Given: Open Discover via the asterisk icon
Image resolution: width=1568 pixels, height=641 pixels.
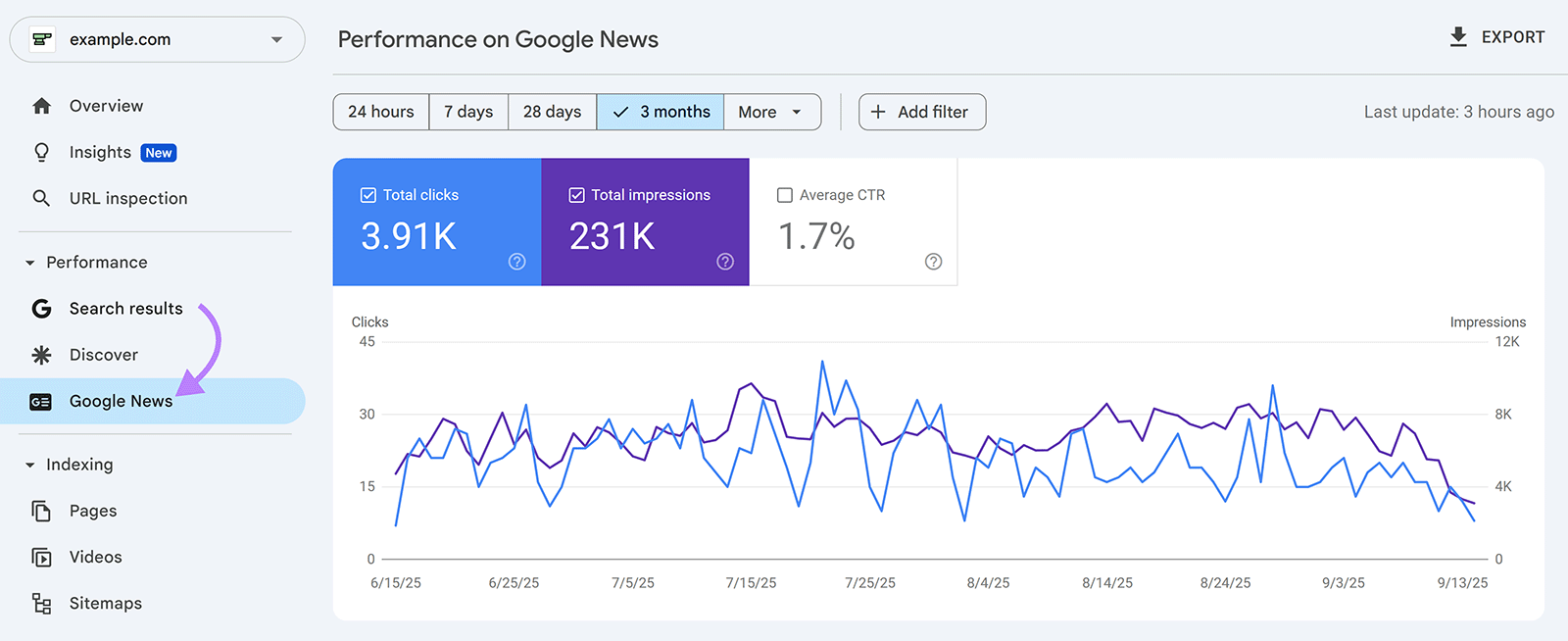Looking at the screenshot, I should [41, 355].
